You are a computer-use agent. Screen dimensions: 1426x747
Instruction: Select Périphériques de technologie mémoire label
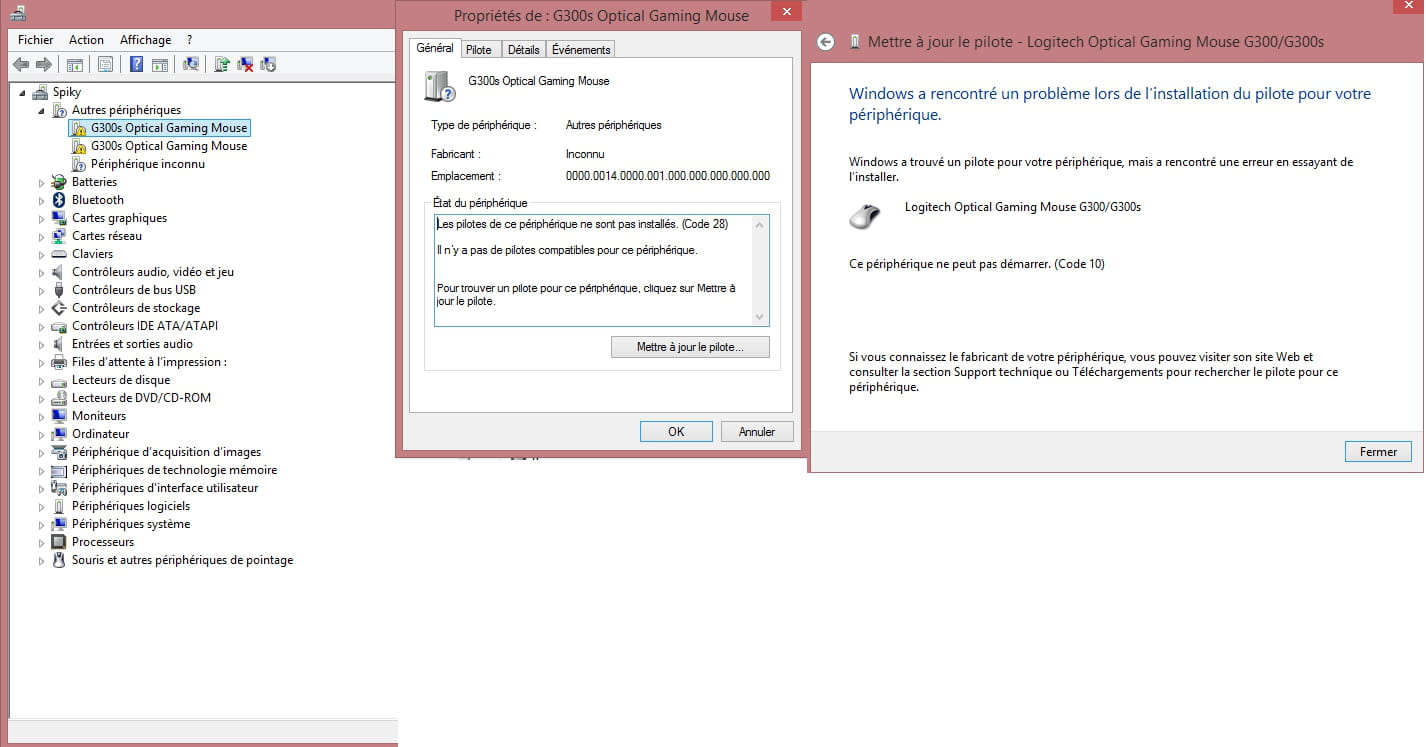point(174,470)
